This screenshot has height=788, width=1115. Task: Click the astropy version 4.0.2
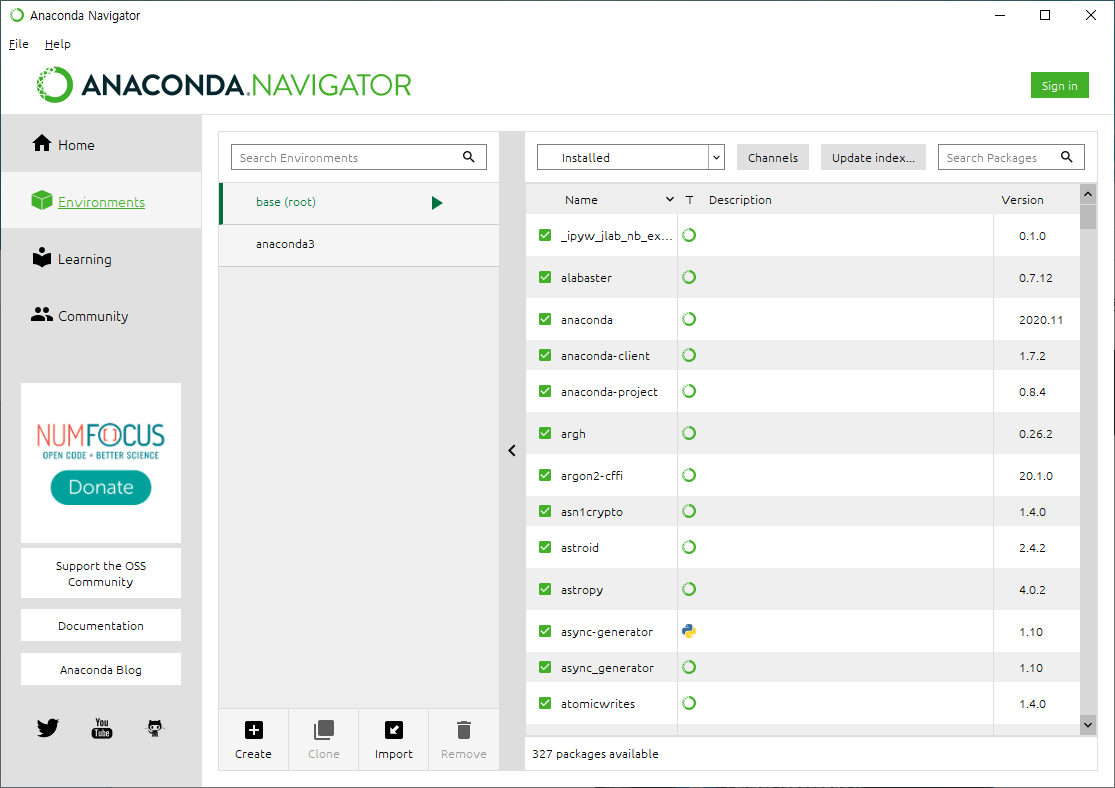pyautogui.click(x=1032, y=590)
